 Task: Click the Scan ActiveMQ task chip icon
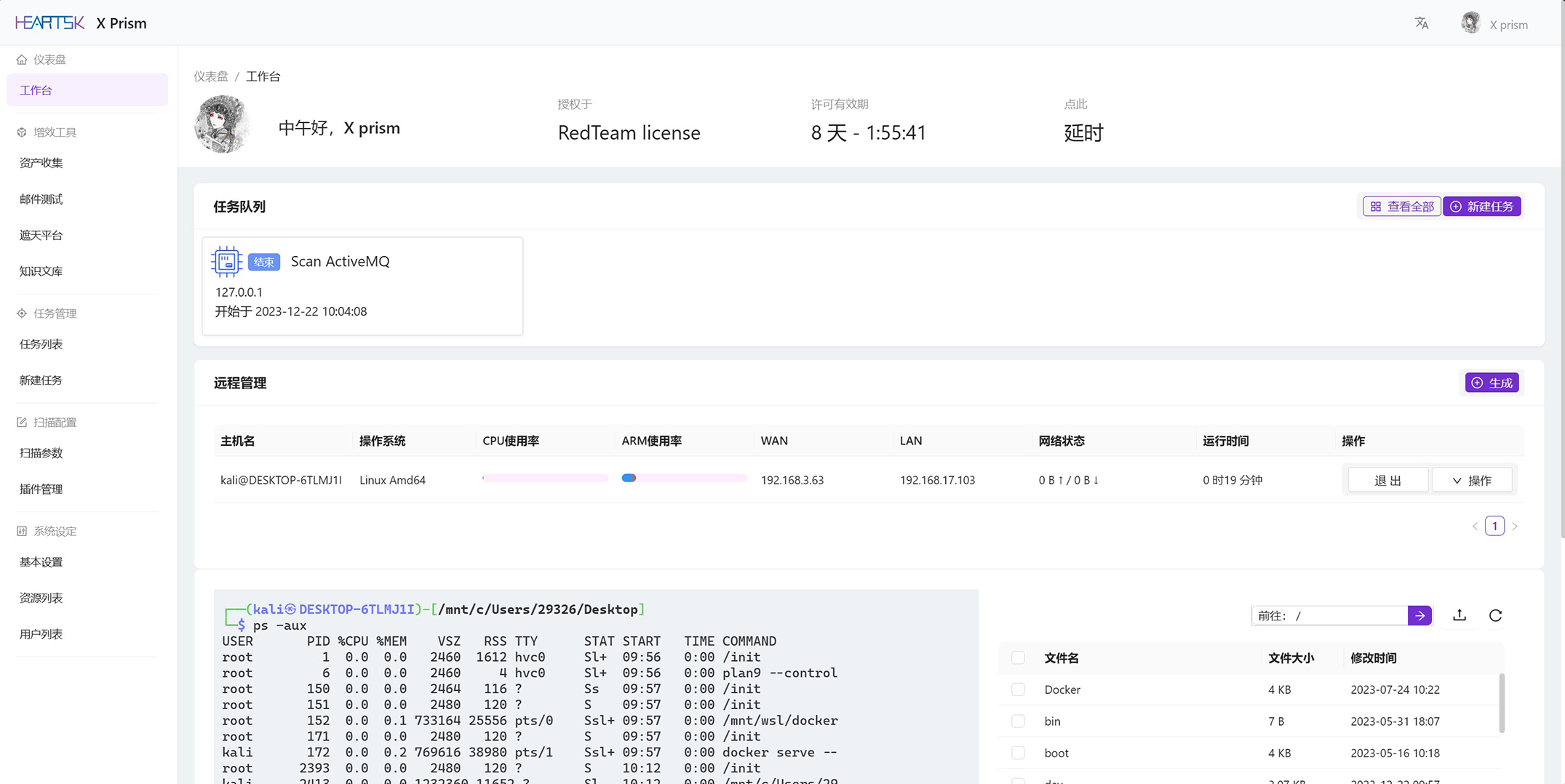coord(226,262)
